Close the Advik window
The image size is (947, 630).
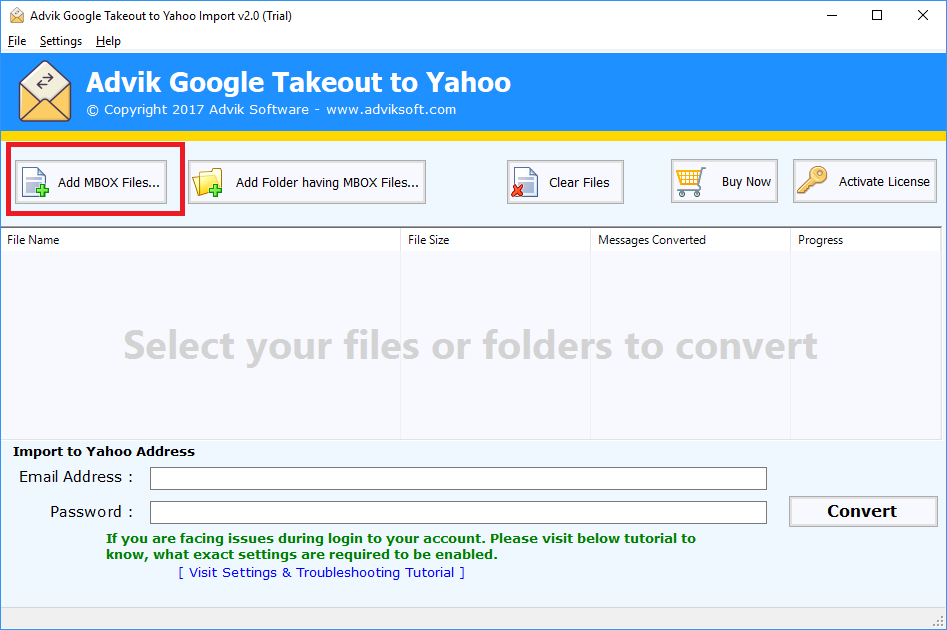923,16
